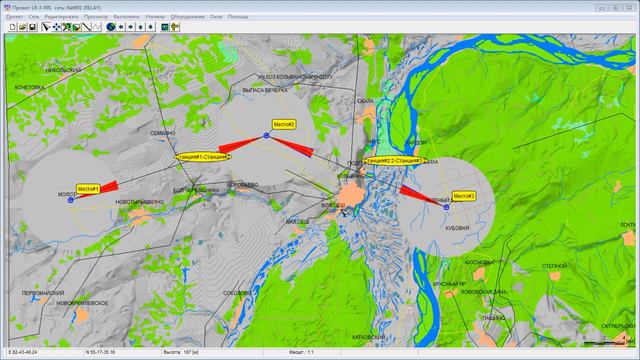Image resolution: width=640 pixels, height=360 pixels.
Task: Open the Утилиты menu
Action: click(x=155, y=17)
